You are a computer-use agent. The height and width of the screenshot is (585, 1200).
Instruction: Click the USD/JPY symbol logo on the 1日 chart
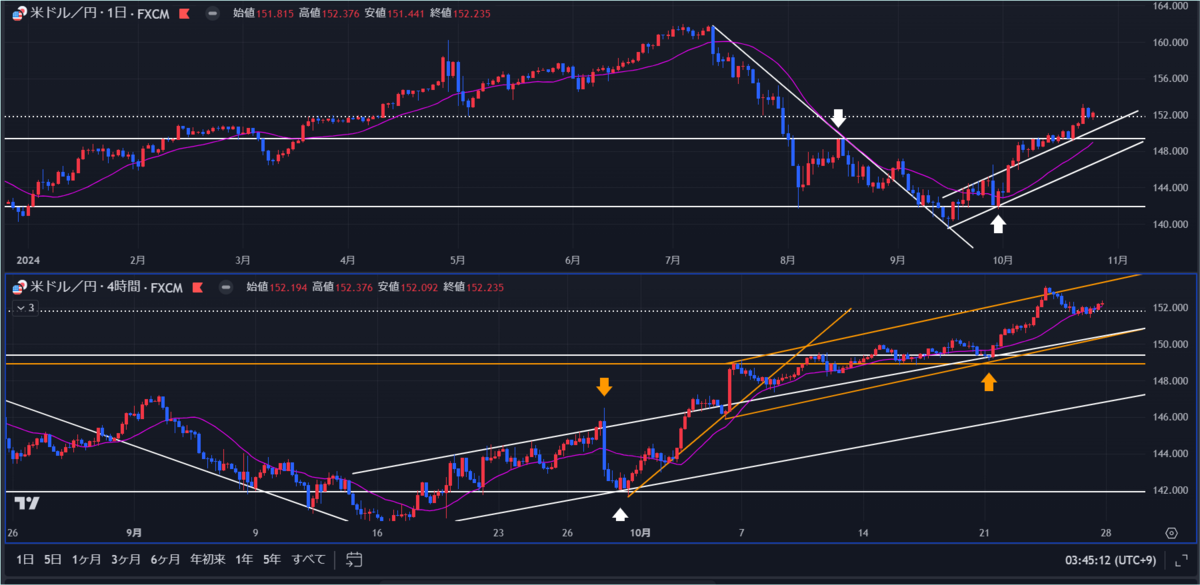tap(19, 13)
